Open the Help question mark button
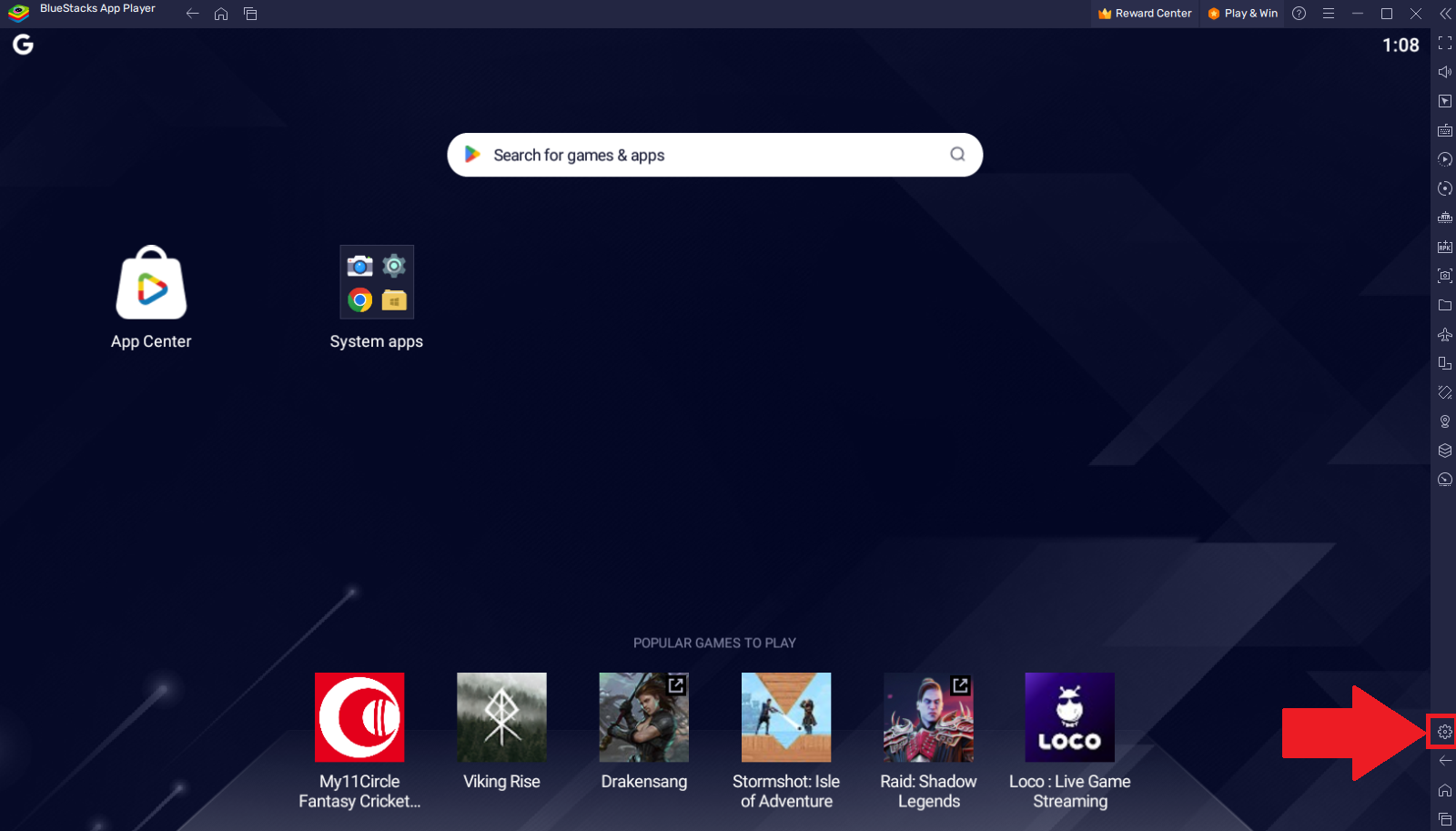This screenshot has height=831, width=1456. [1299, 14]
